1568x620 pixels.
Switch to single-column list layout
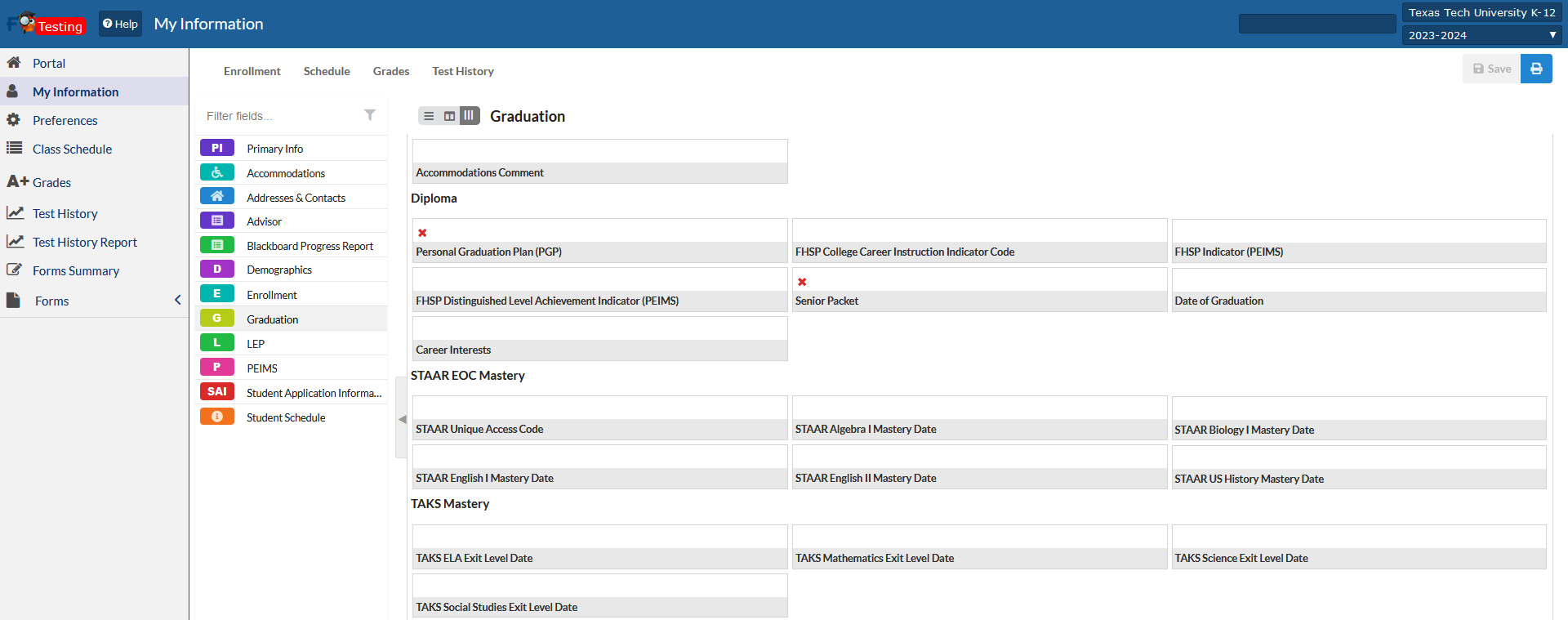[429, 116]
